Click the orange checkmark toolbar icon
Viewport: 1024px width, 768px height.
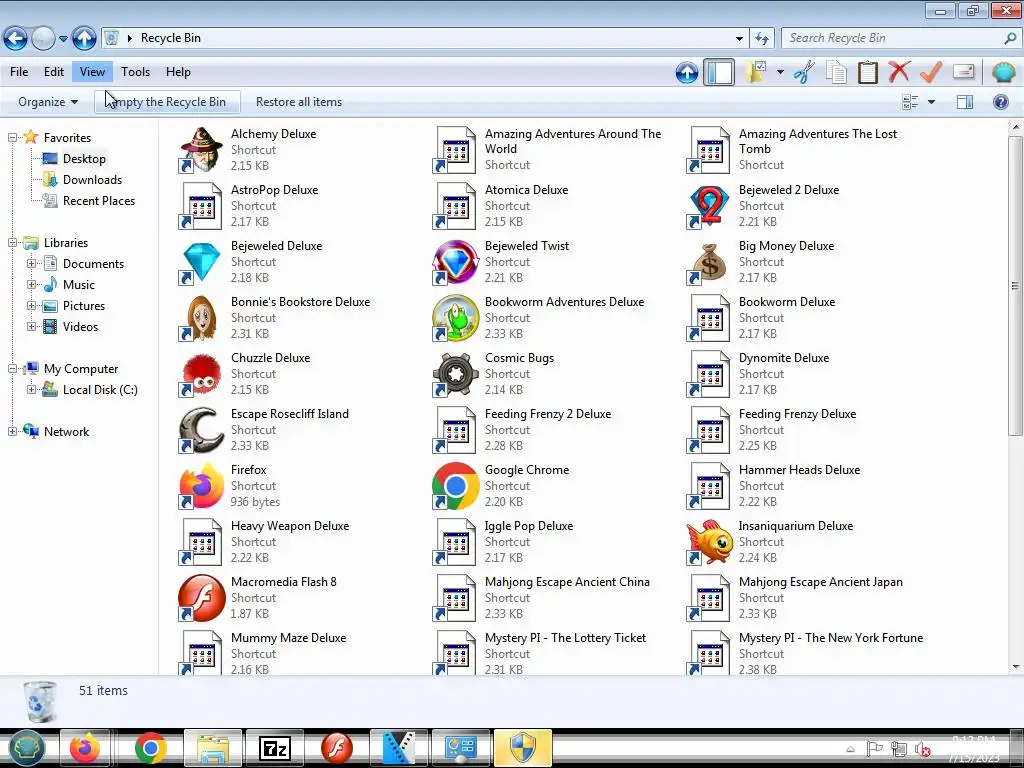coord(931,71)
